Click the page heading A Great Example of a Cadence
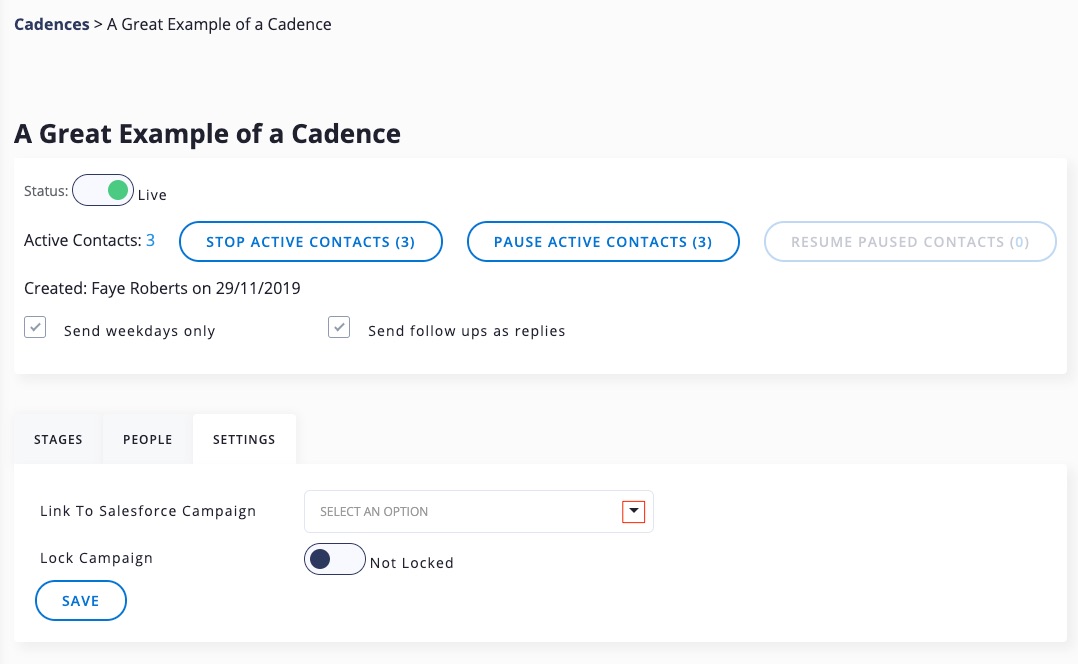 click(x=207, y=134)
